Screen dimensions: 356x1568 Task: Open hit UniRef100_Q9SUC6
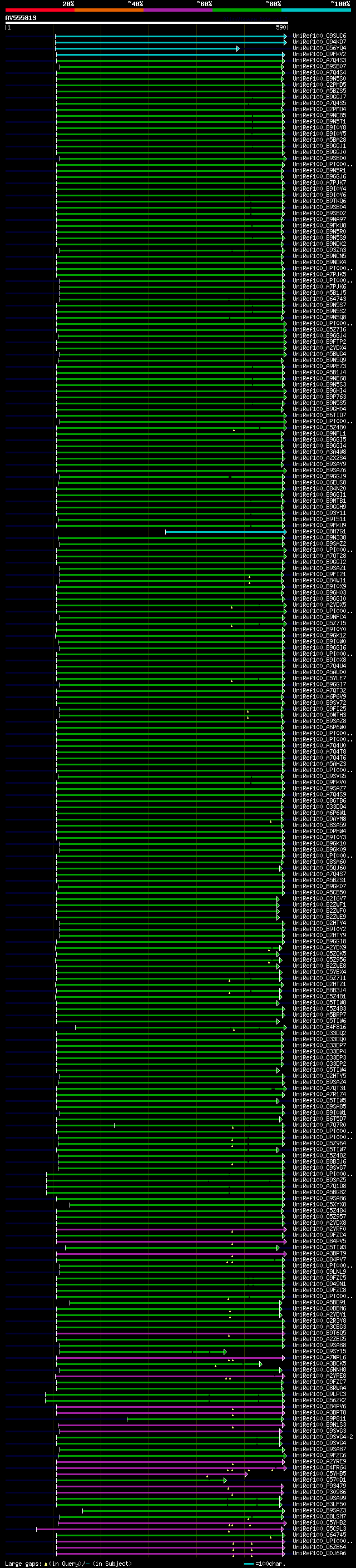coord(319,36)
